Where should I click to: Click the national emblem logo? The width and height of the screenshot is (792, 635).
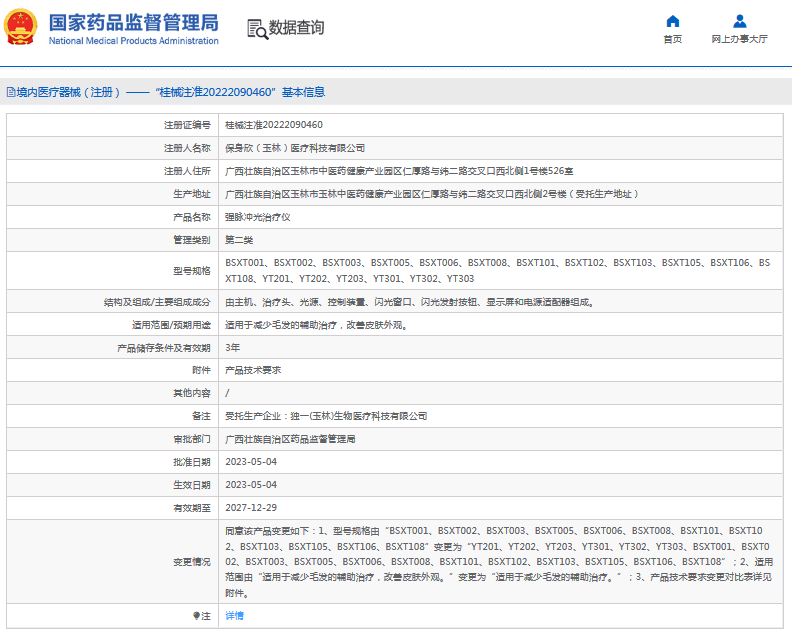(20, 27)
